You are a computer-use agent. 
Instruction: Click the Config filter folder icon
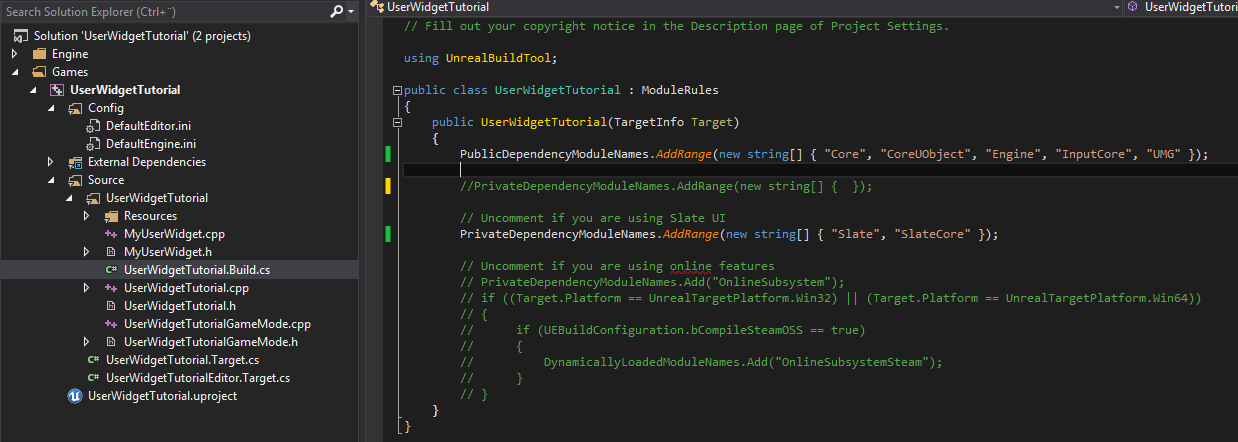[x=75, y=108]
